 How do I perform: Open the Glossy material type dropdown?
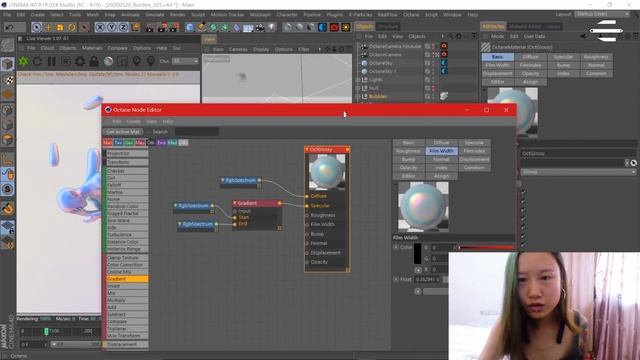tap(578, 172)
